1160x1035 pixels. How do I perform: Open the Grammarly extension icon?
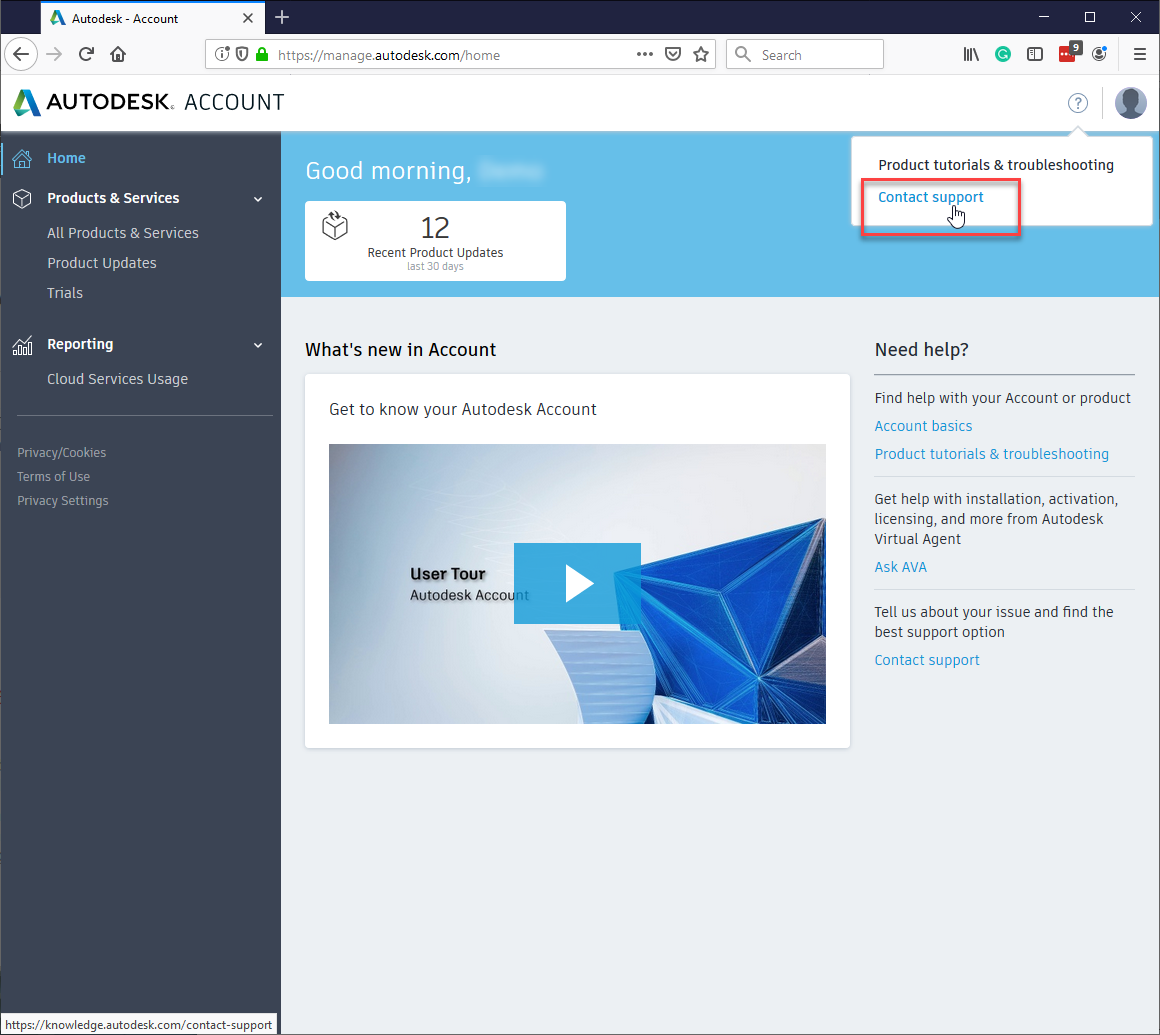coord(1002,54)
